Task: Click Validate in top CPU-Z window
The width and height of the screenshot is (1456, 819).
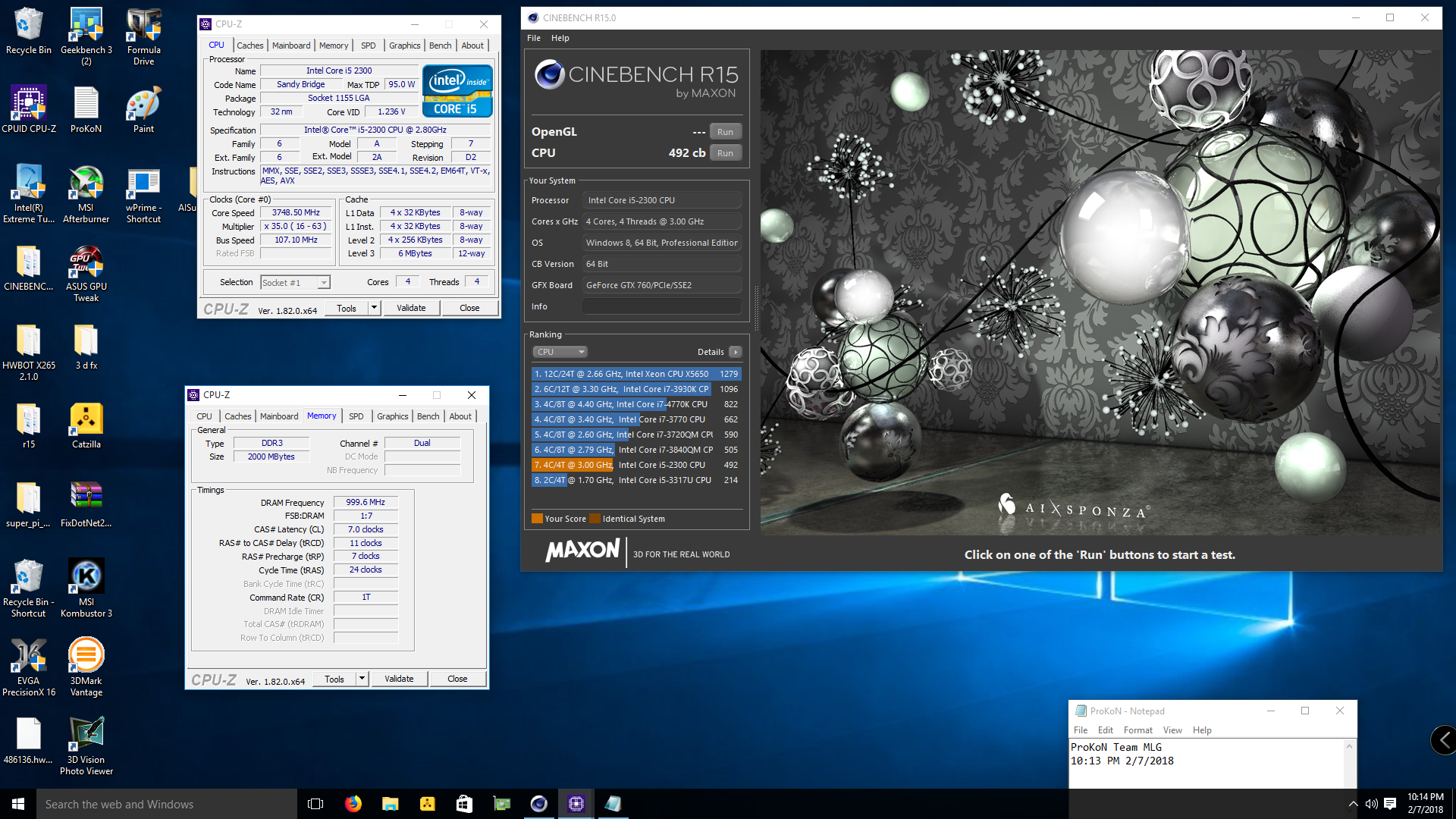Action: 411,308
